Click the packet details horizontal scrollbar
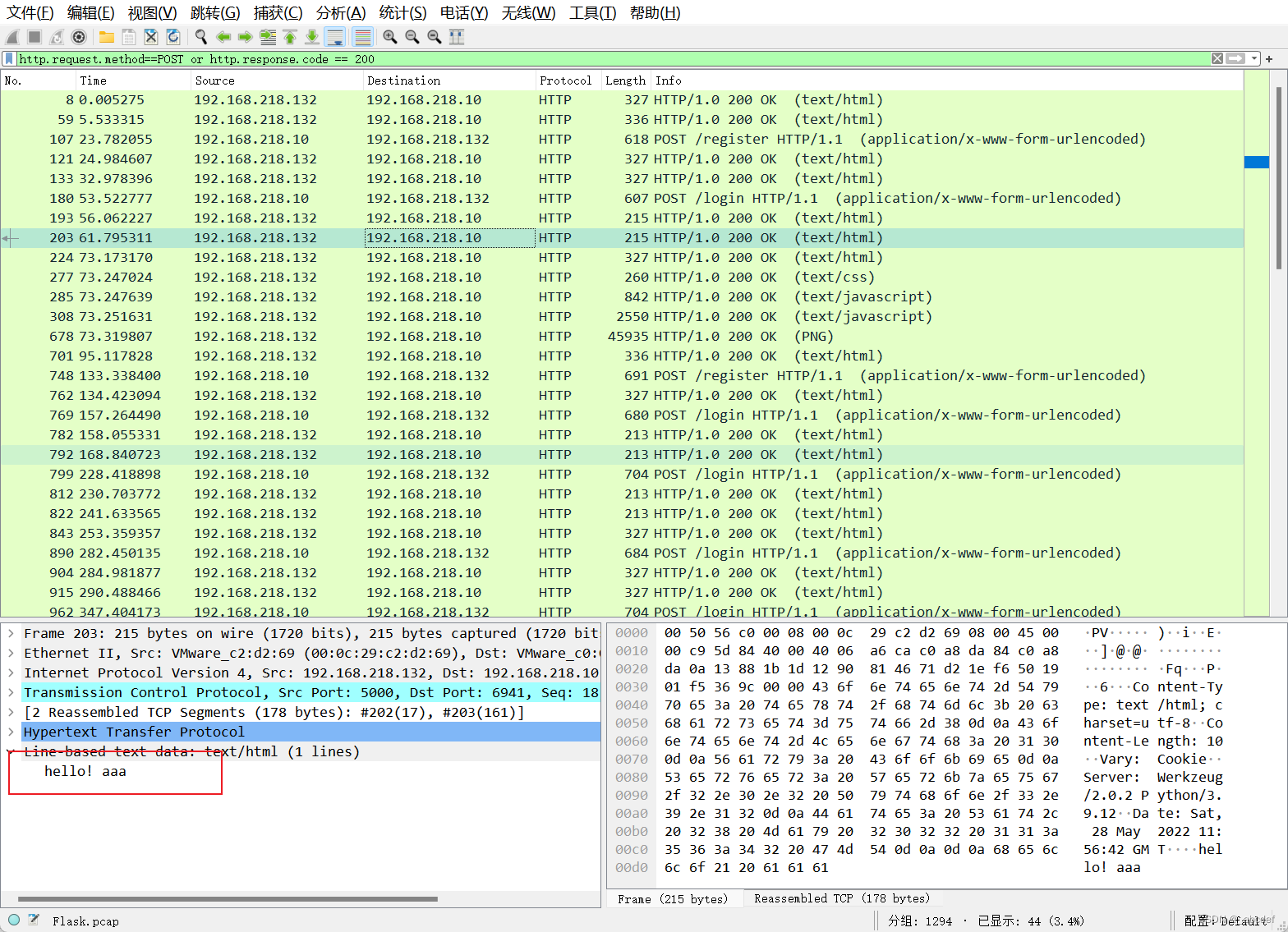This screenshot has height=932, width=1288. (x=228, y=899)
